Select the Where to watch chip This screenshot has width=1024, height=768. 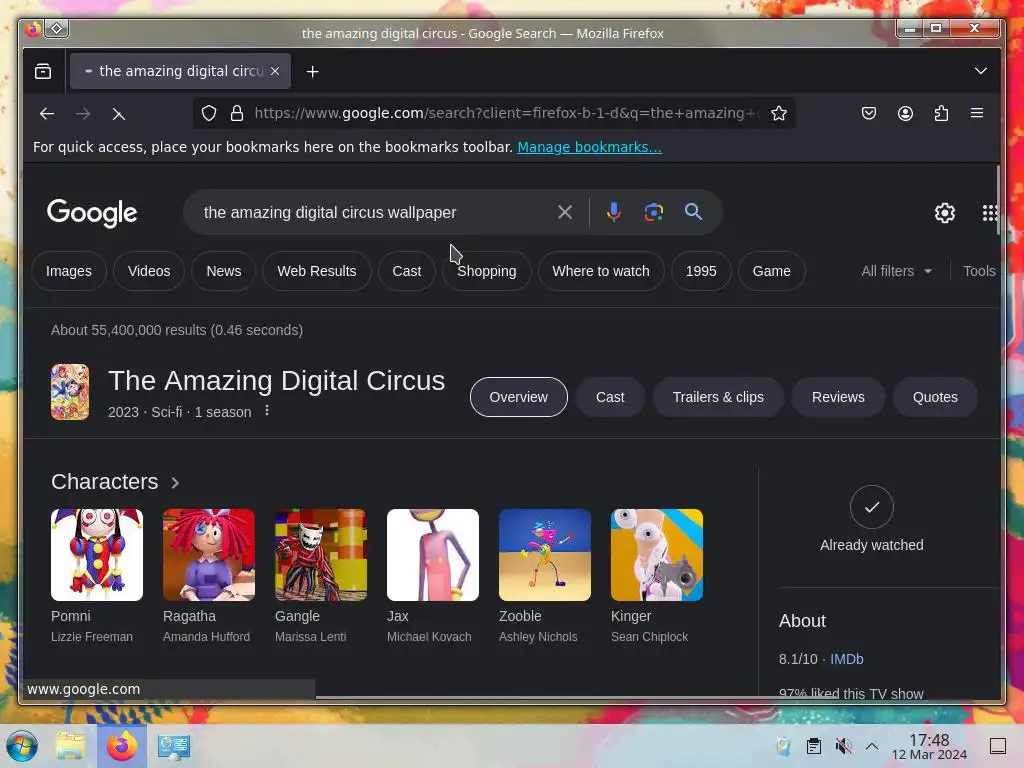(x=601, y=271)
